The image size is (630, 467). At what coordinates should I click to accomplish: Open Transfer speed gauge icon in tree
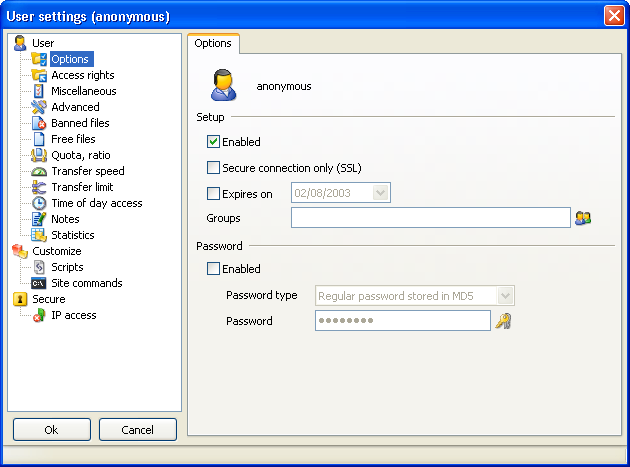tap(39, 171)
